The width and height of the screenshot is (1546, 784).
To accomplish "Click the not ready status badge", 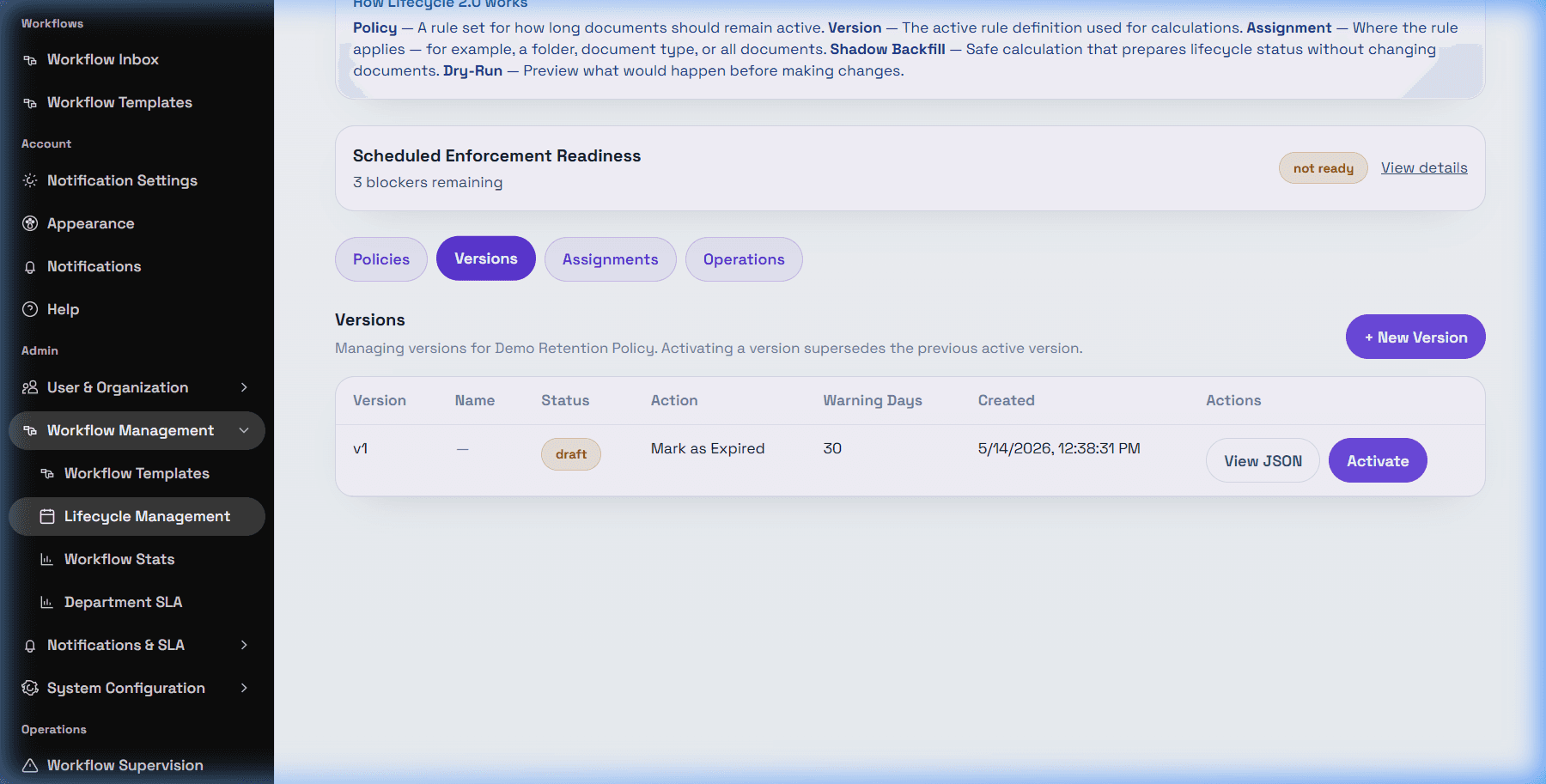I will click(x=1324, y=168).
